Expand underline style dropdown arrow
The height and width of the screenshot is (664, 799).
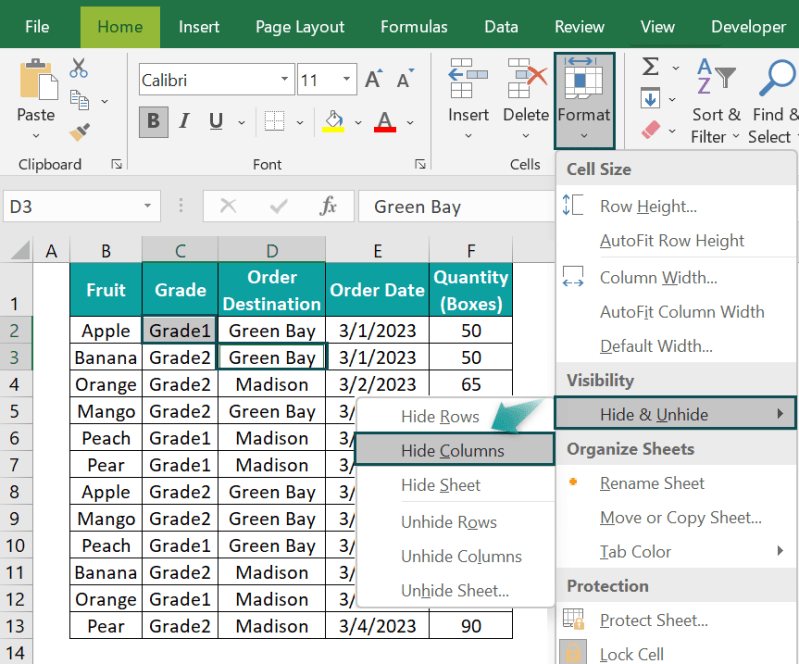click(x=242, y=123)
